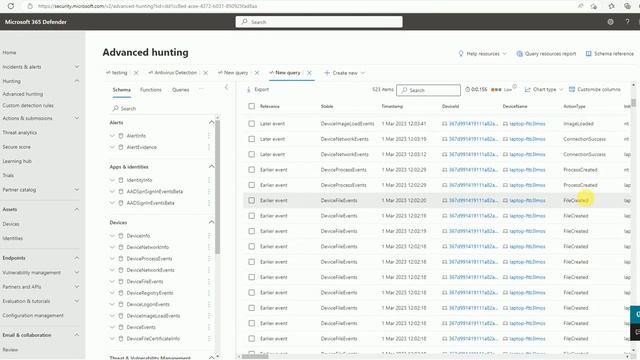
Task: Open Secure score page
Action: tap(16, 147)
